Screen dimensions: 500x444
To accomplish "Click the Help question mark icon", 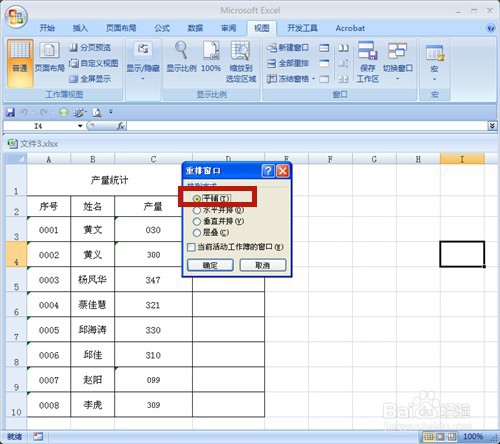I will tap(490, 28).
